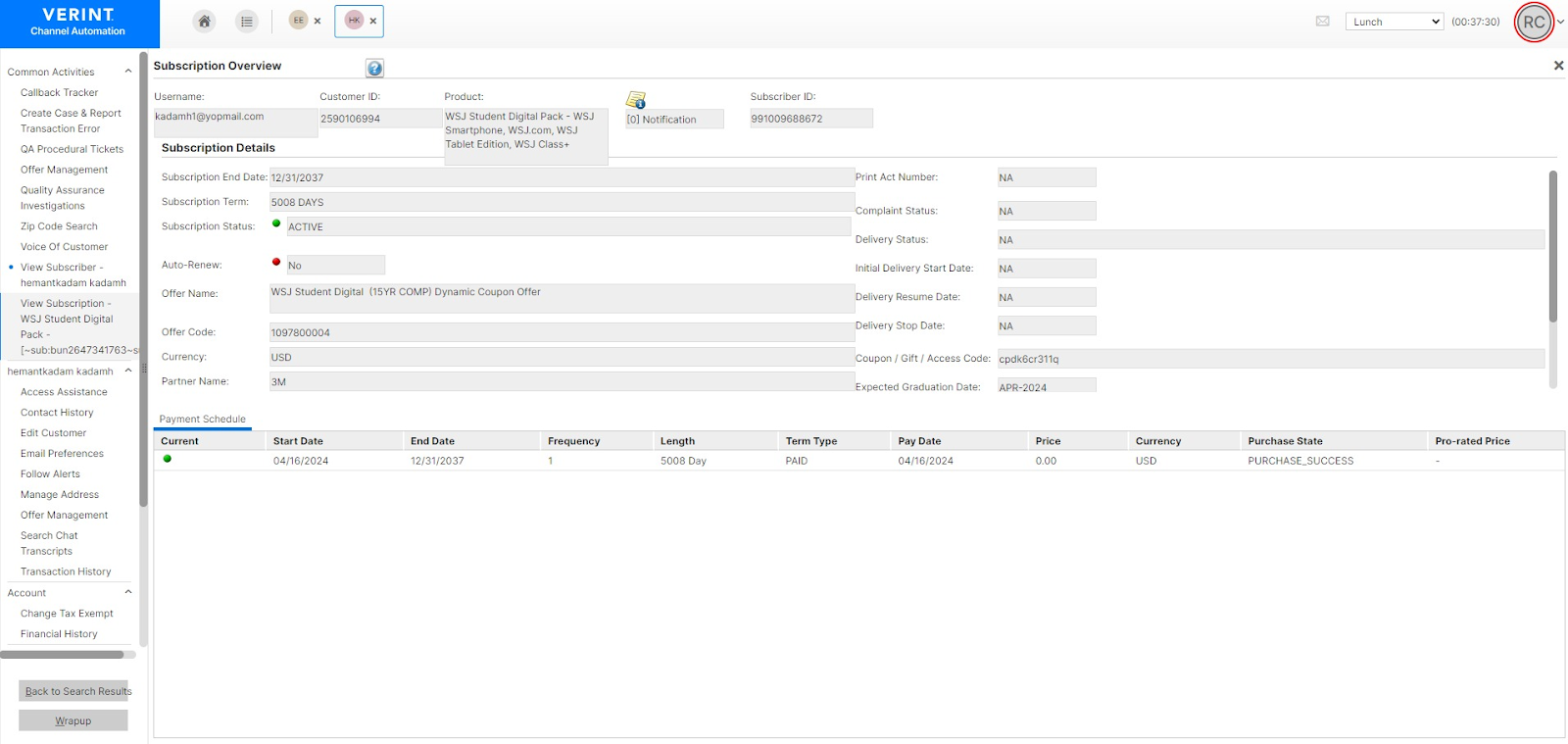Open Offer Management under Common Activities
The width and height of the screenshot is (1568, 744).
(x=64, y=171)
